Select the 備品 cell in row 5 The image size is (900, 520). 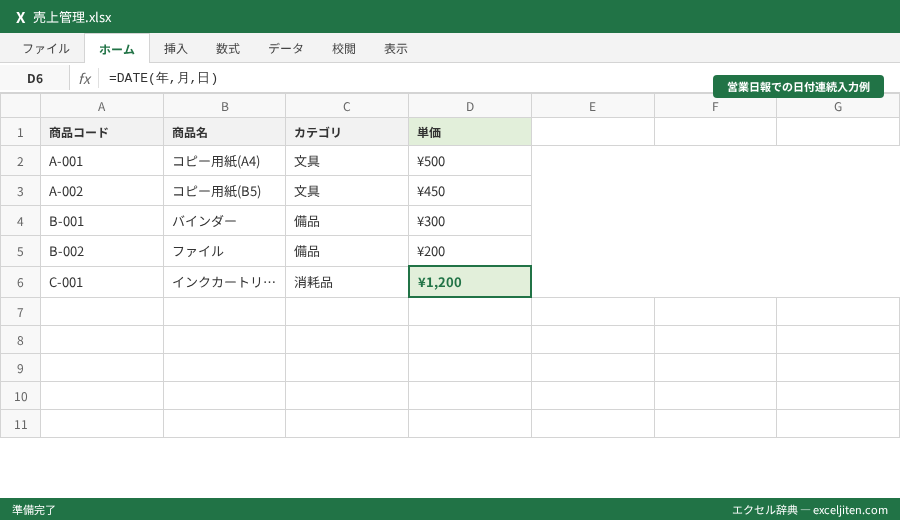[347, 251]
